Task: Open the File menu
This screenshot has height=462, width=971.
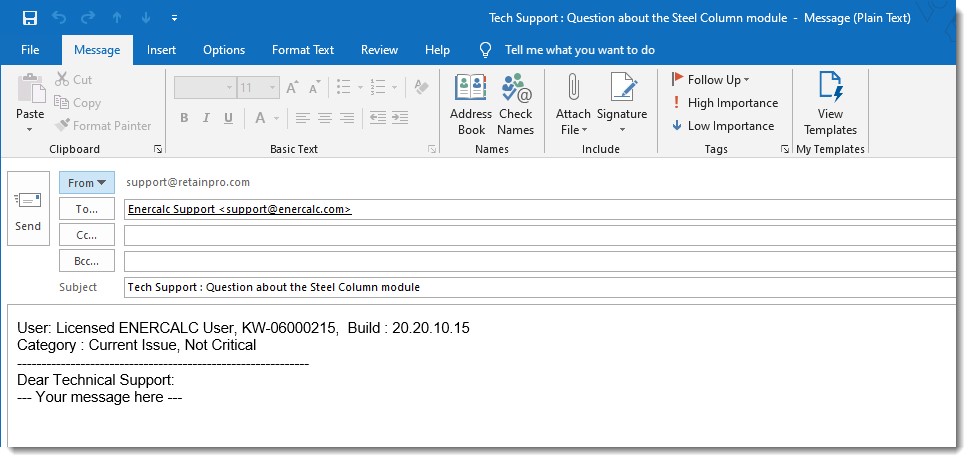Action: click(x=30, y=50)
